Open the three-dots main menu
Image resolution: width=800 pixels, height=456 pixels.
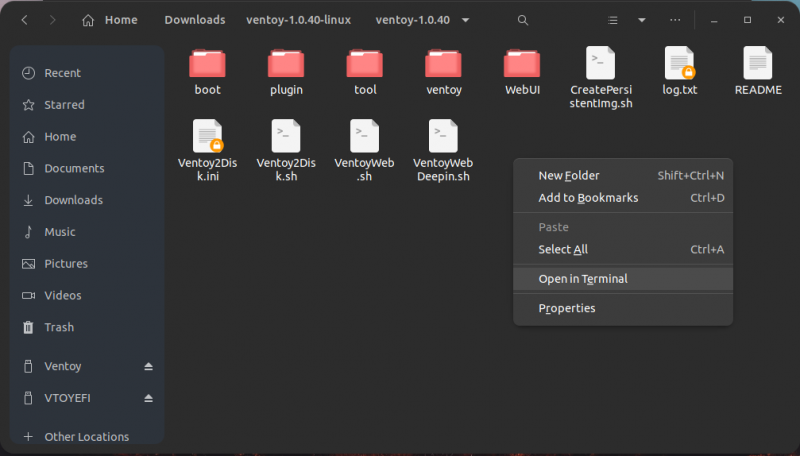pyautogui.click(x=675, y=20)
